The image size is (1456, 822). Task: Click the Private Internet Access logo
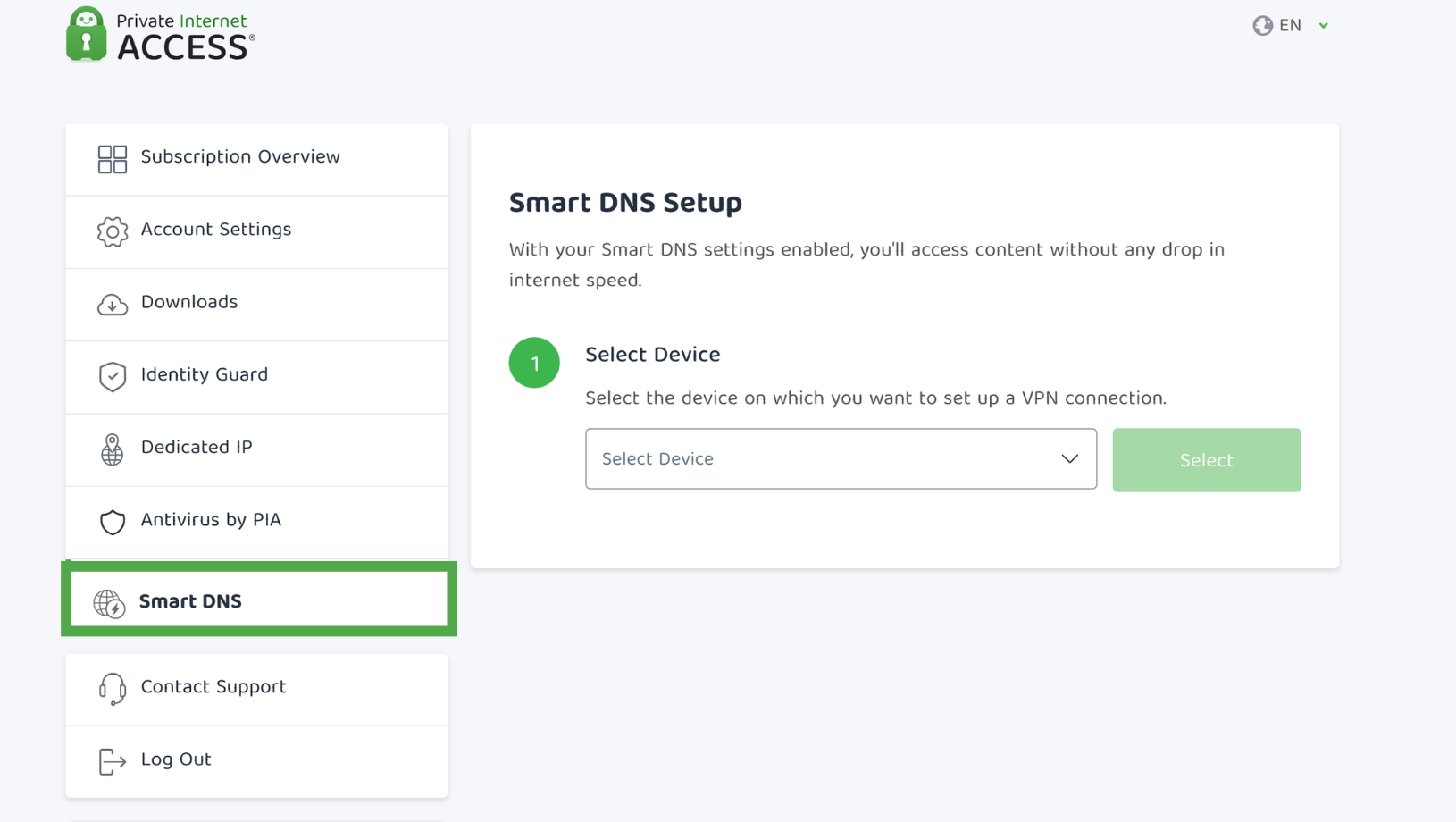click(161, 35)
